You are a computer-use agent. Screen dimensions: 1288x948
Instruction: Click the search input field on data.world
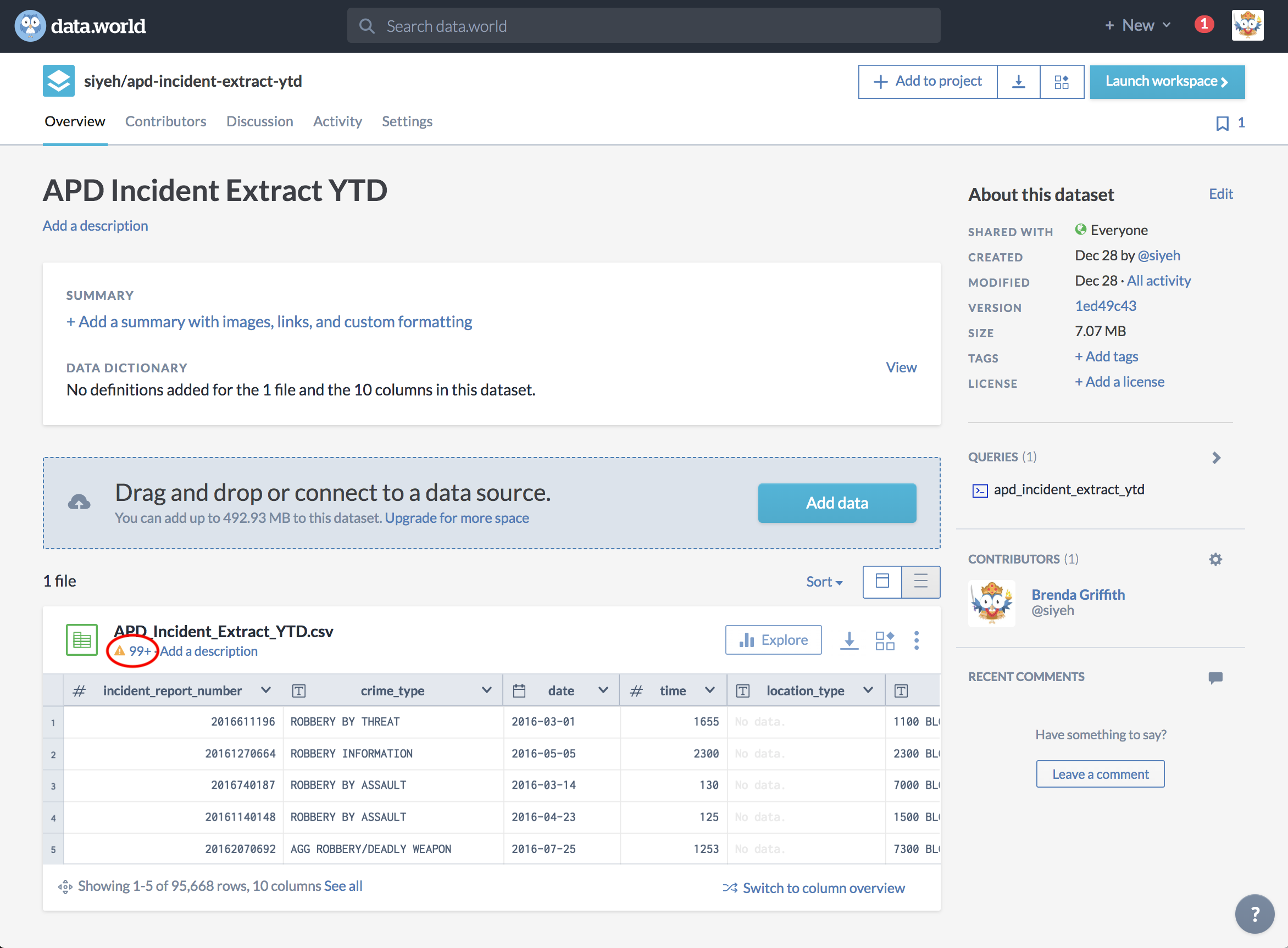click(643, 25)
